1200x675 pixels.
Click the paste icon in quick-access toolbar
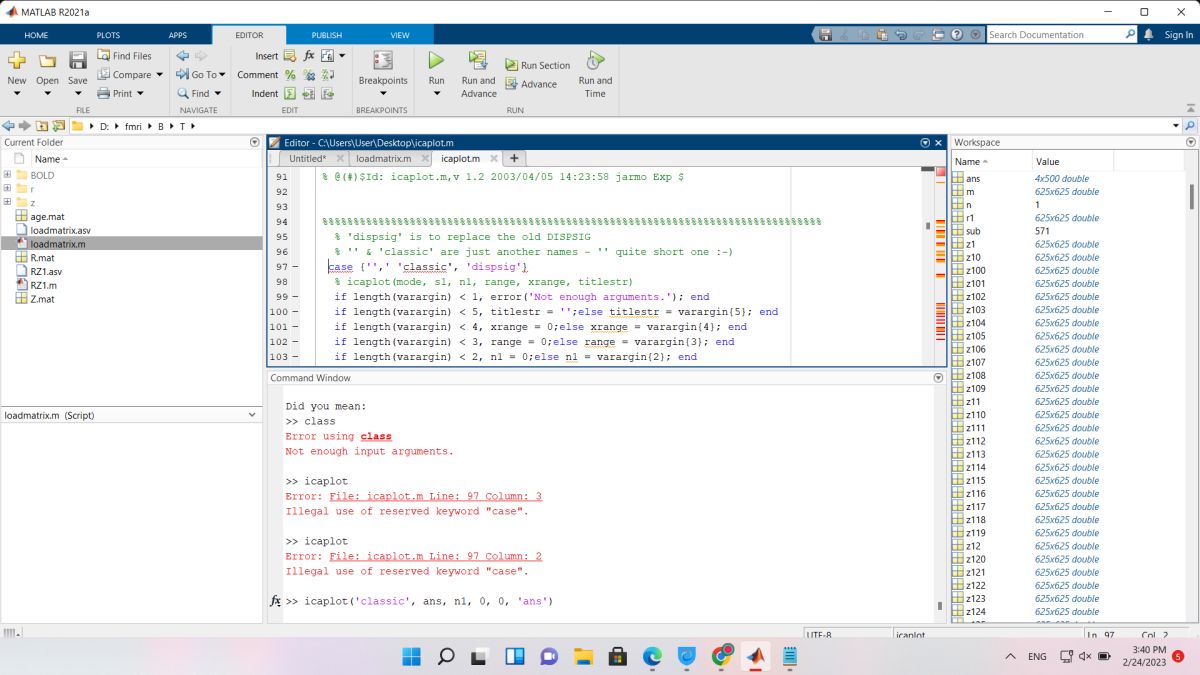point(881,34)
